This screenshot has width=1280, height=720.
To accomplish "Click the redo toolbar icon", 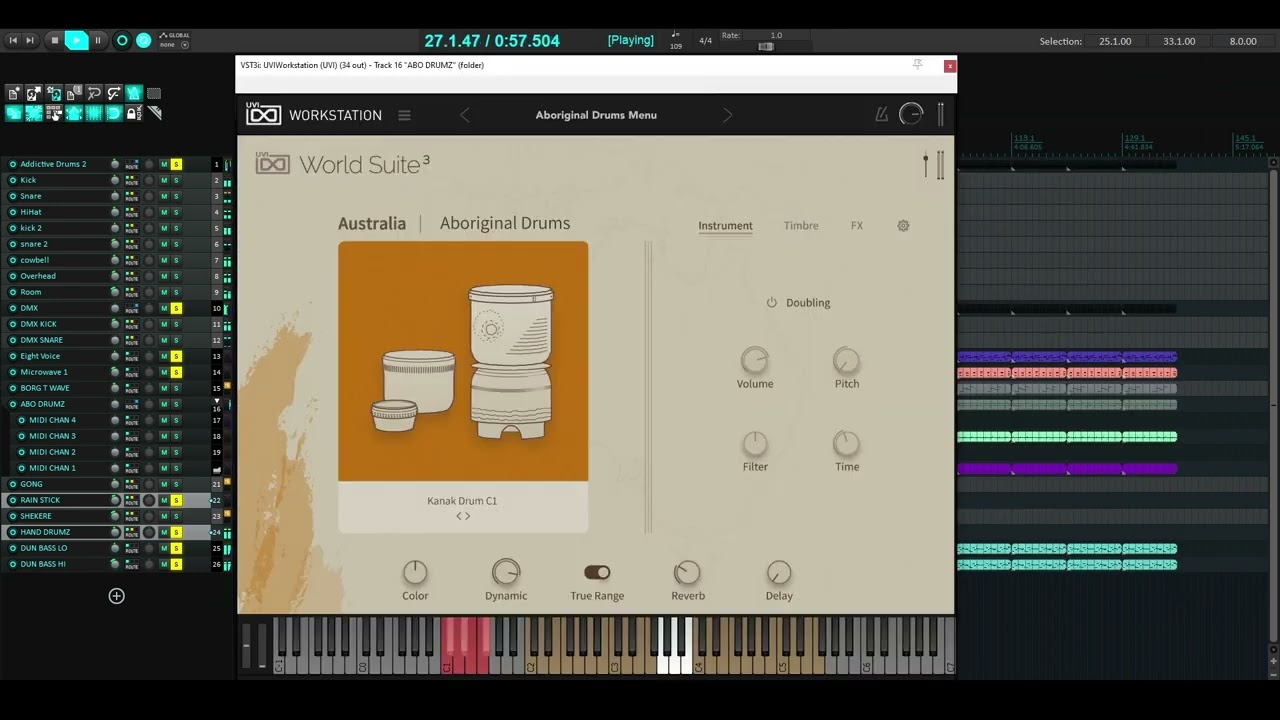I will pyautogui.click(x=114, y=93).
